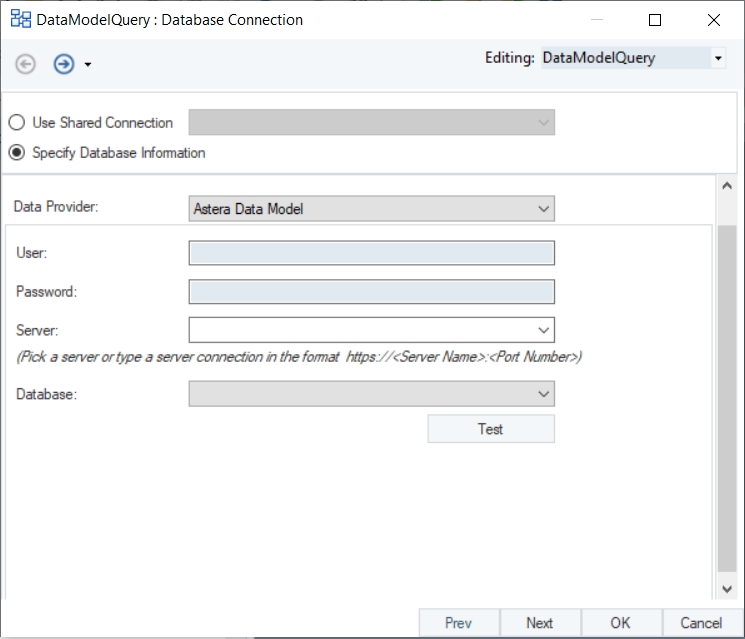Click the scrollbar up arrow

point(727,186)
